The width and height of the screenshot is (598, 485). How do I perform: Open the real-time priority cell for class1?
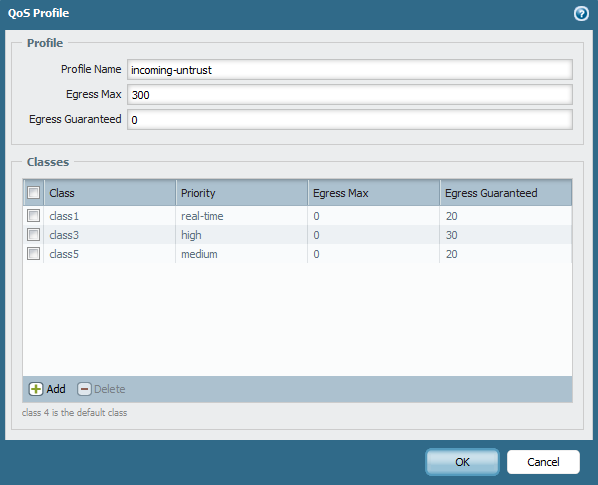242,216
